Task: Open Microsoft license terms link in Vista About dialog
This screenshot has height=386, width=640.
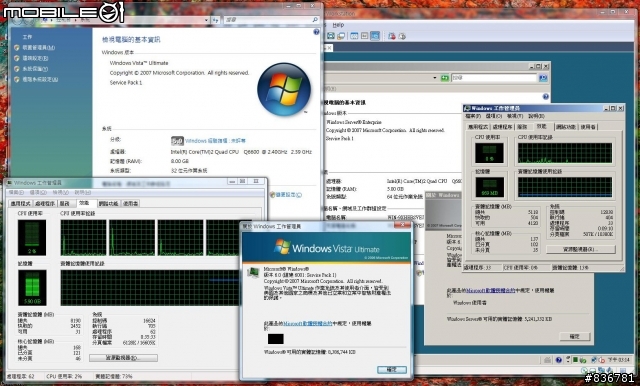Action: coord(307,324)
